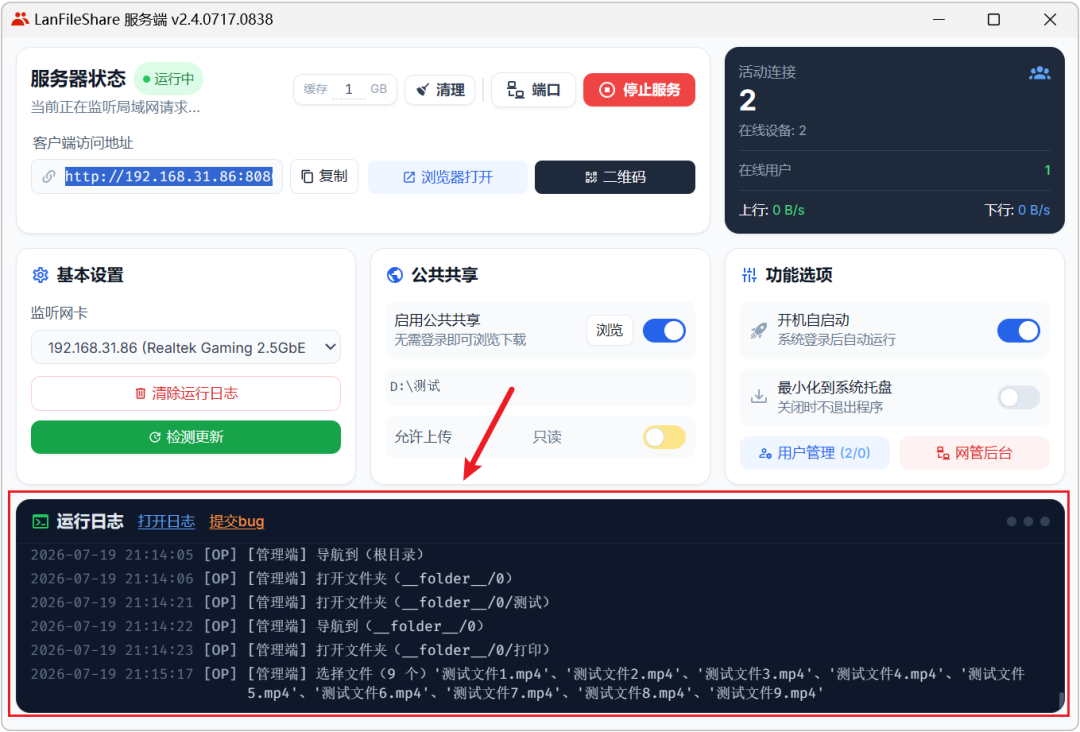Click the active connections people icon
This screenshot has height=732, width=1080.
coord(1039,73)
